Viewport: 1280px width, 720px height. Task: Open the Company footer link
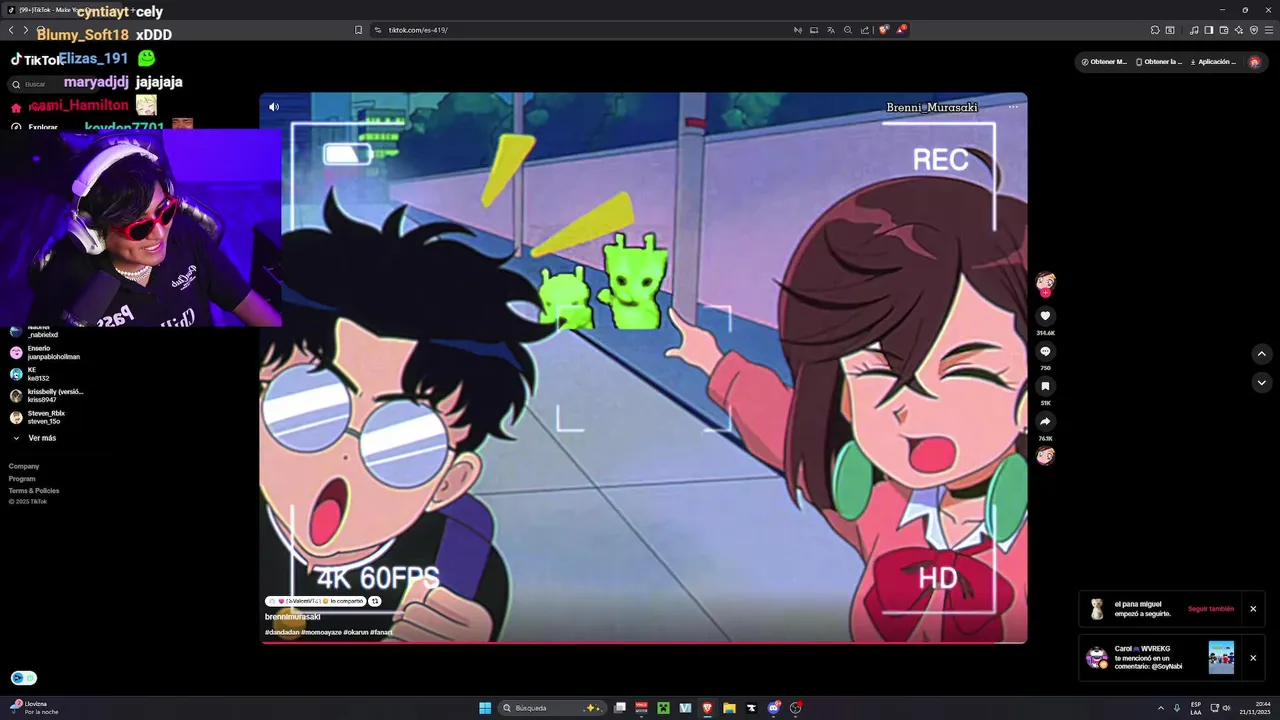24,466
